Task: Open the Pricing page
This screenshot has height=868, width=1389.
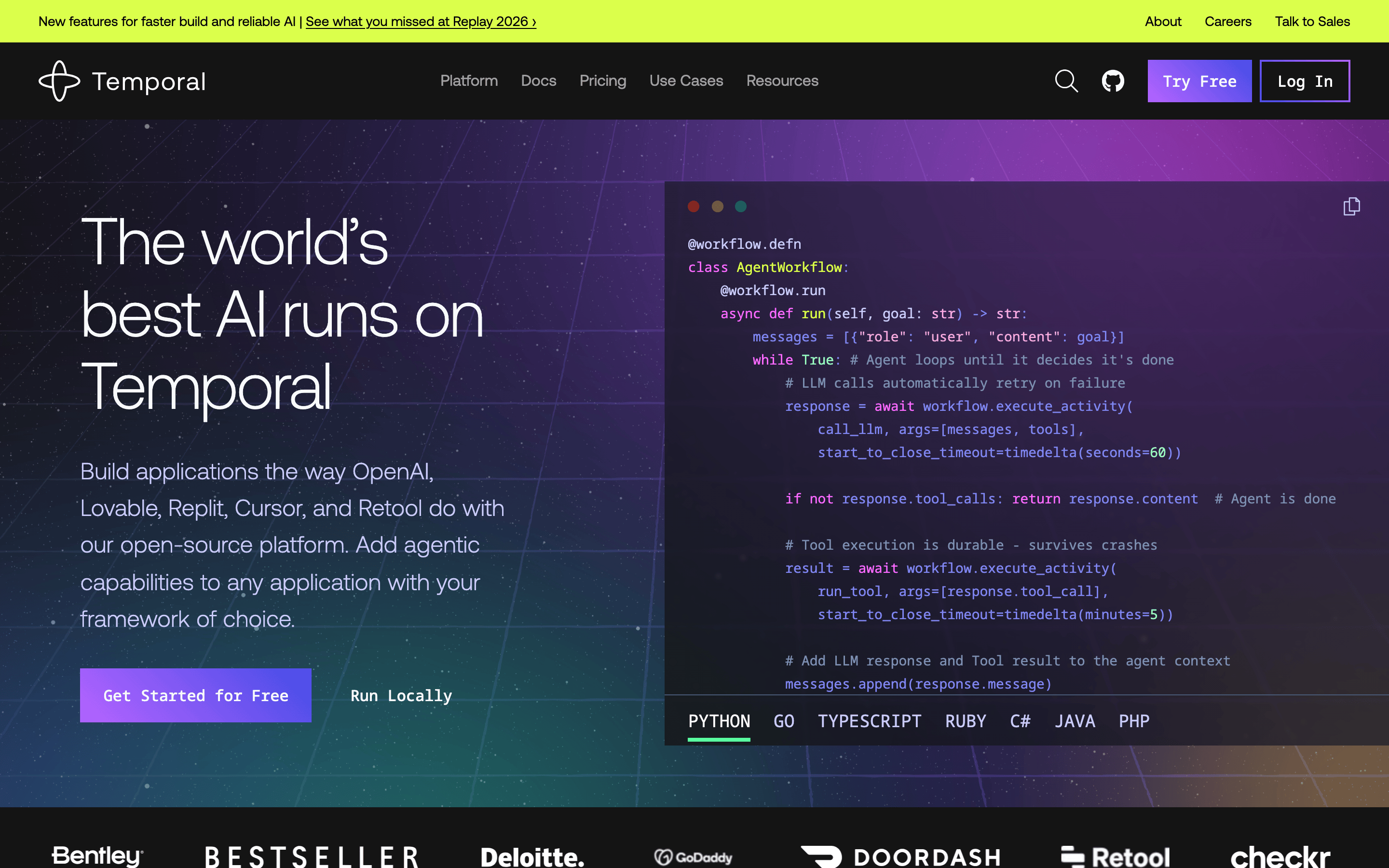Action: (x=603, y=81)
